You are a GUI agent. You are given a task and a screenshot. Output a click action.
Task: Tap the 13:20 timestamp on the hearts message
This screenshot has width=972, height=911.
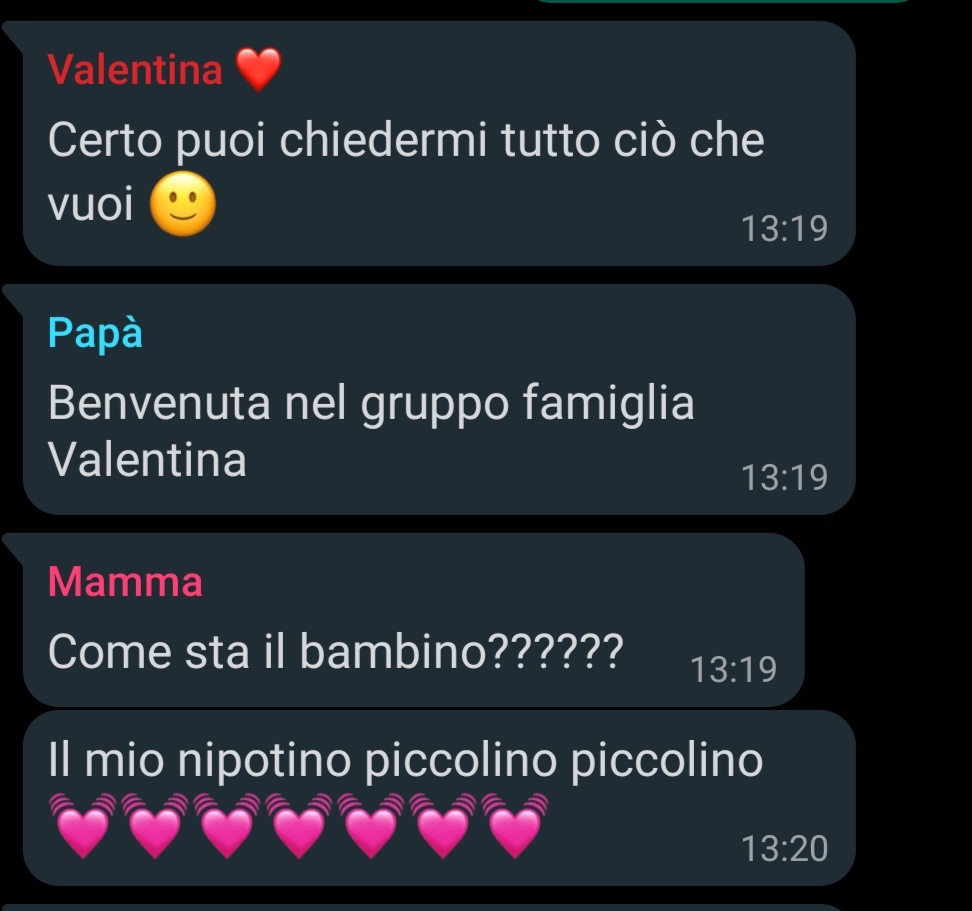click(x=784, y=849)
